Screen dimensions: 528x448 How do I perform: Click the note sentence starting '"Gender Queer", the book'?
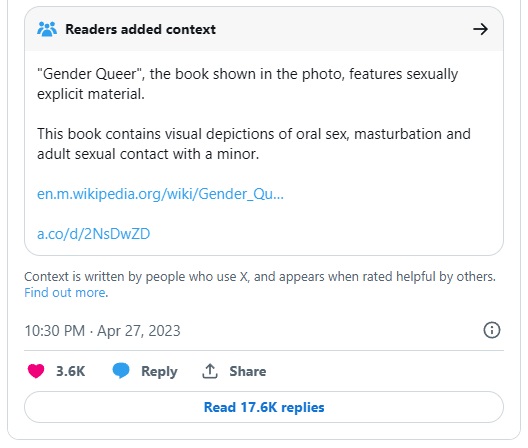(x=248, y=84)
